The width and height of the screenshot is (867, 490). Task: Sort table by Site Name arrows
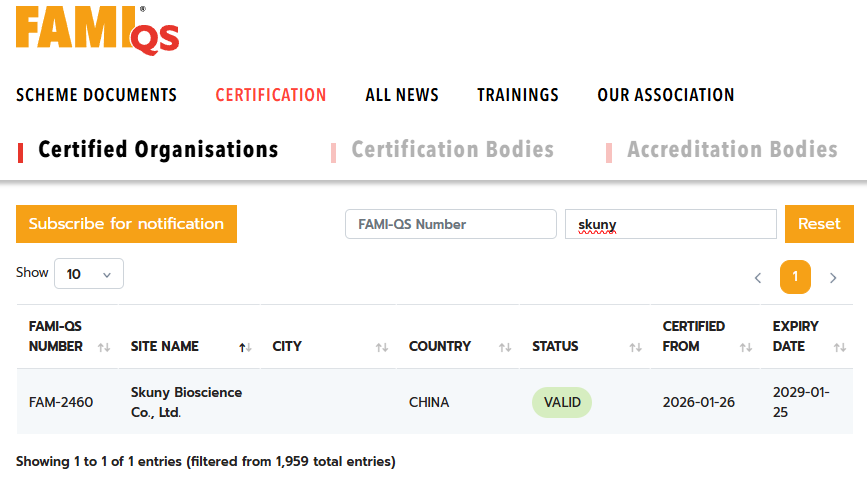click(x=243, y=347)
